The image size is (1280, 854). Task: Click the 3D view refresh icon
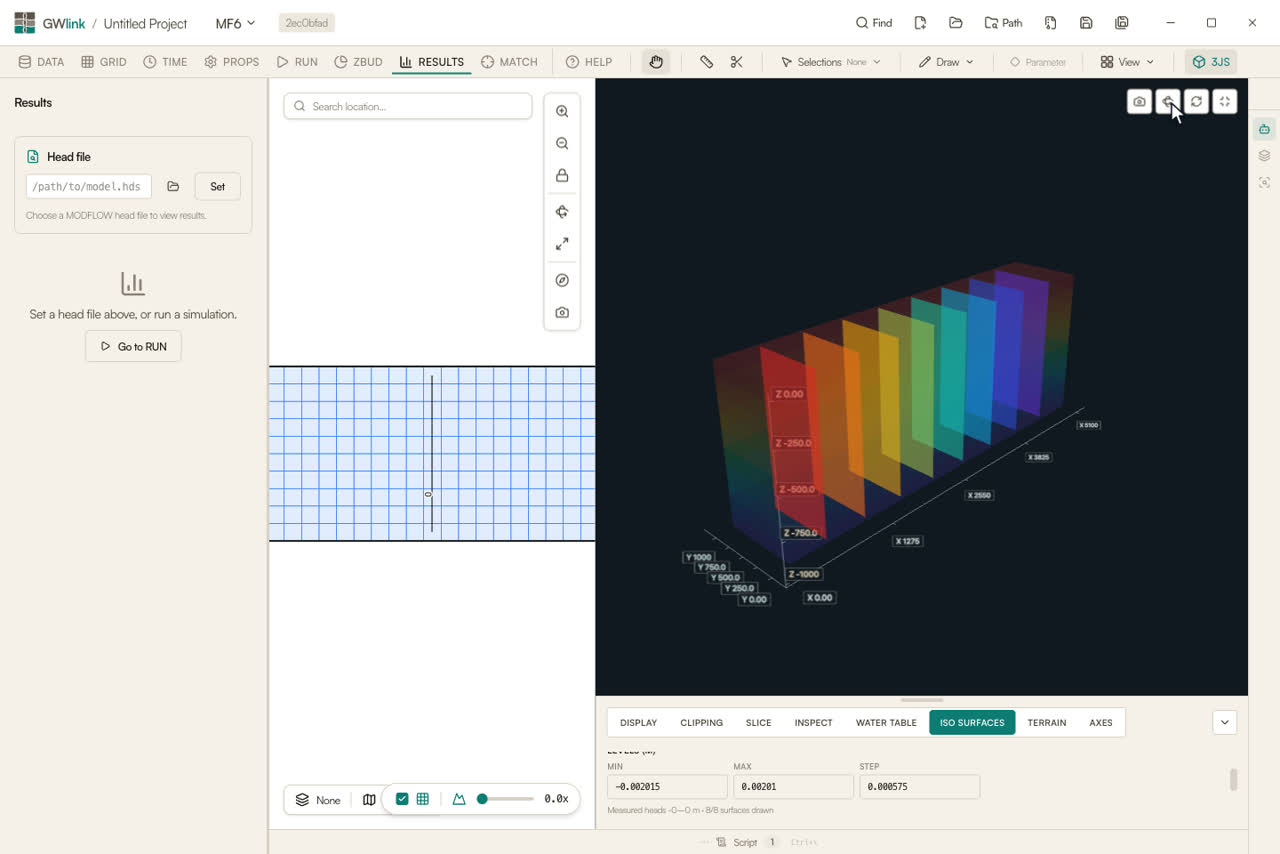[1196, 102]
